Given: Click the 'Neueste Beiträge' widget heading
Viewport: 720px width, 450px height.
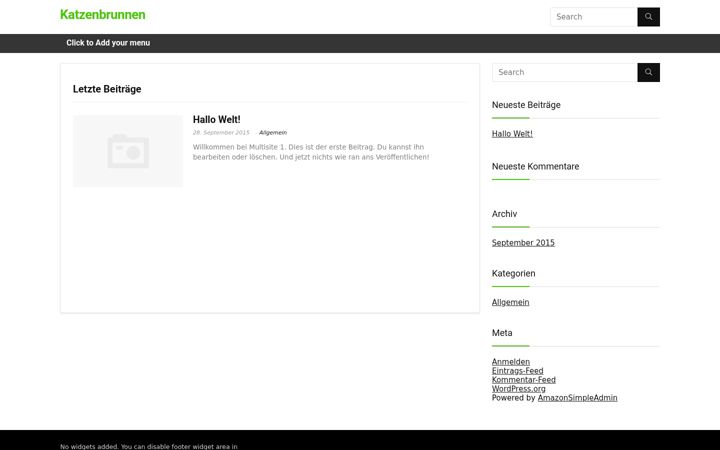Looking at the screenshot, I should coord(526,105).
